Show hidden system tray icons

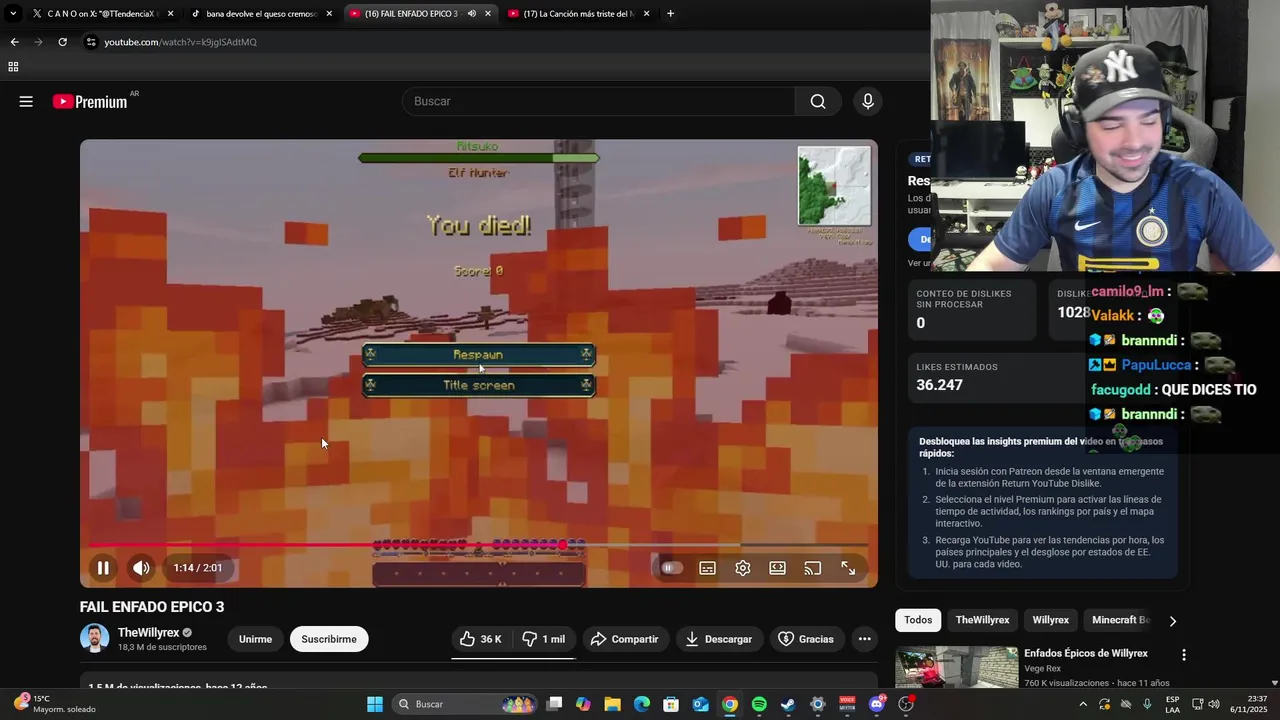[x=1083, y=704]
